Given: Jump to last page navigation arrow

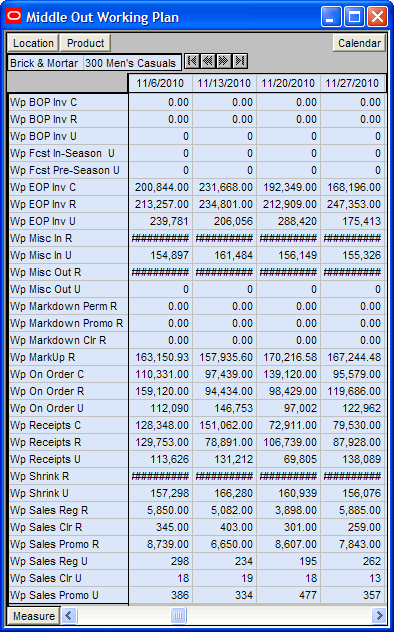Looking at the screenshot, I should 239,61.
